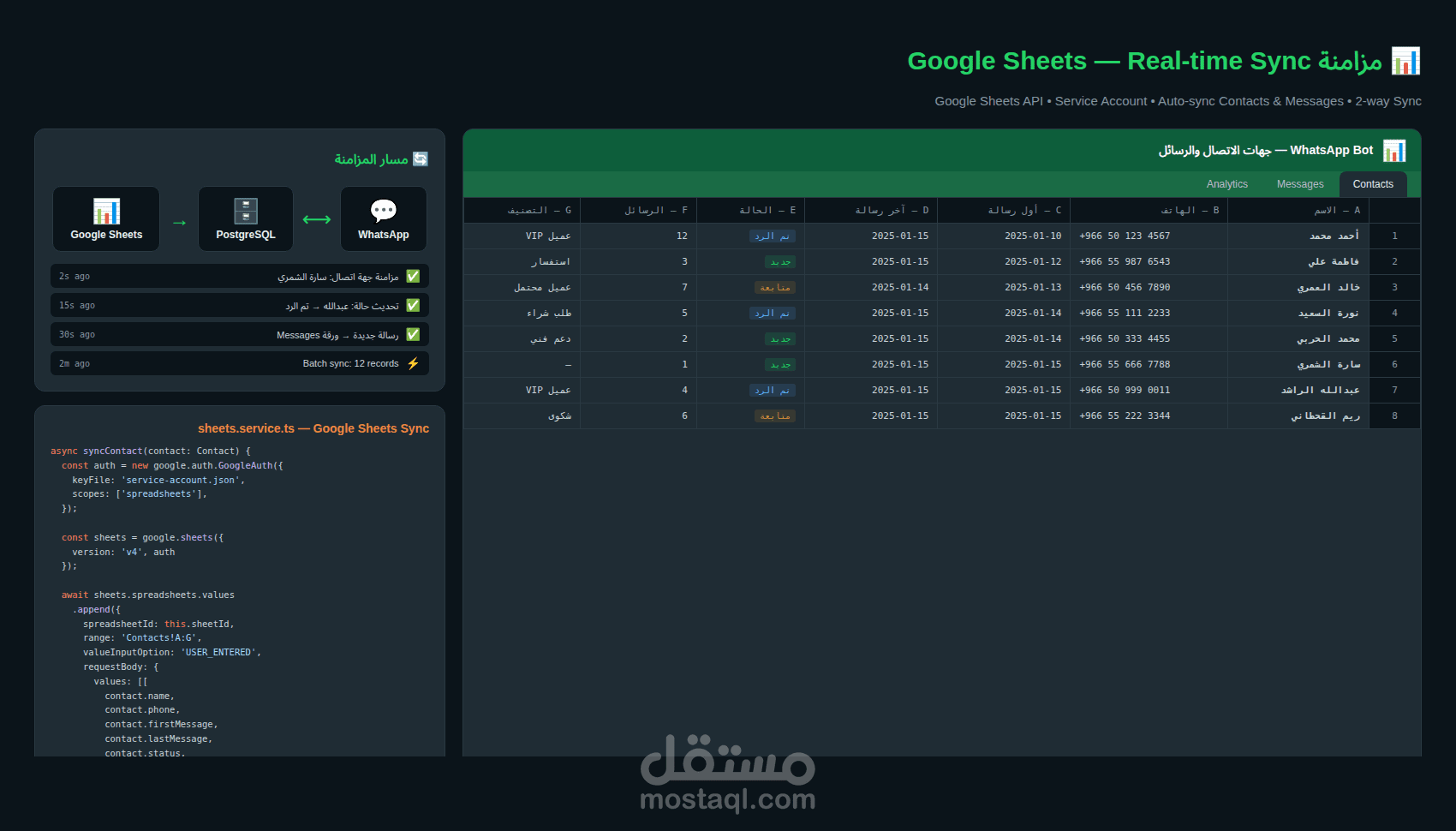The height and width of the screenshot is (831, 1456).
Task: Click the PostgreSQL database icon
Action: click(x=246, y=211)
